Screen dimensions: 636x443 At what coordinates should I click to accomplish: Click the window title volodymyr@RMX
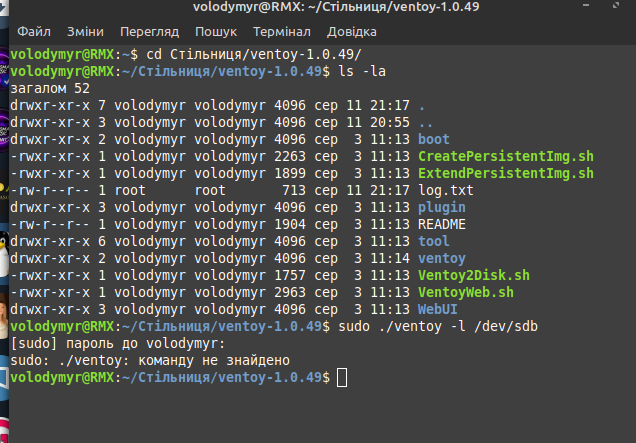pos(336,6)
